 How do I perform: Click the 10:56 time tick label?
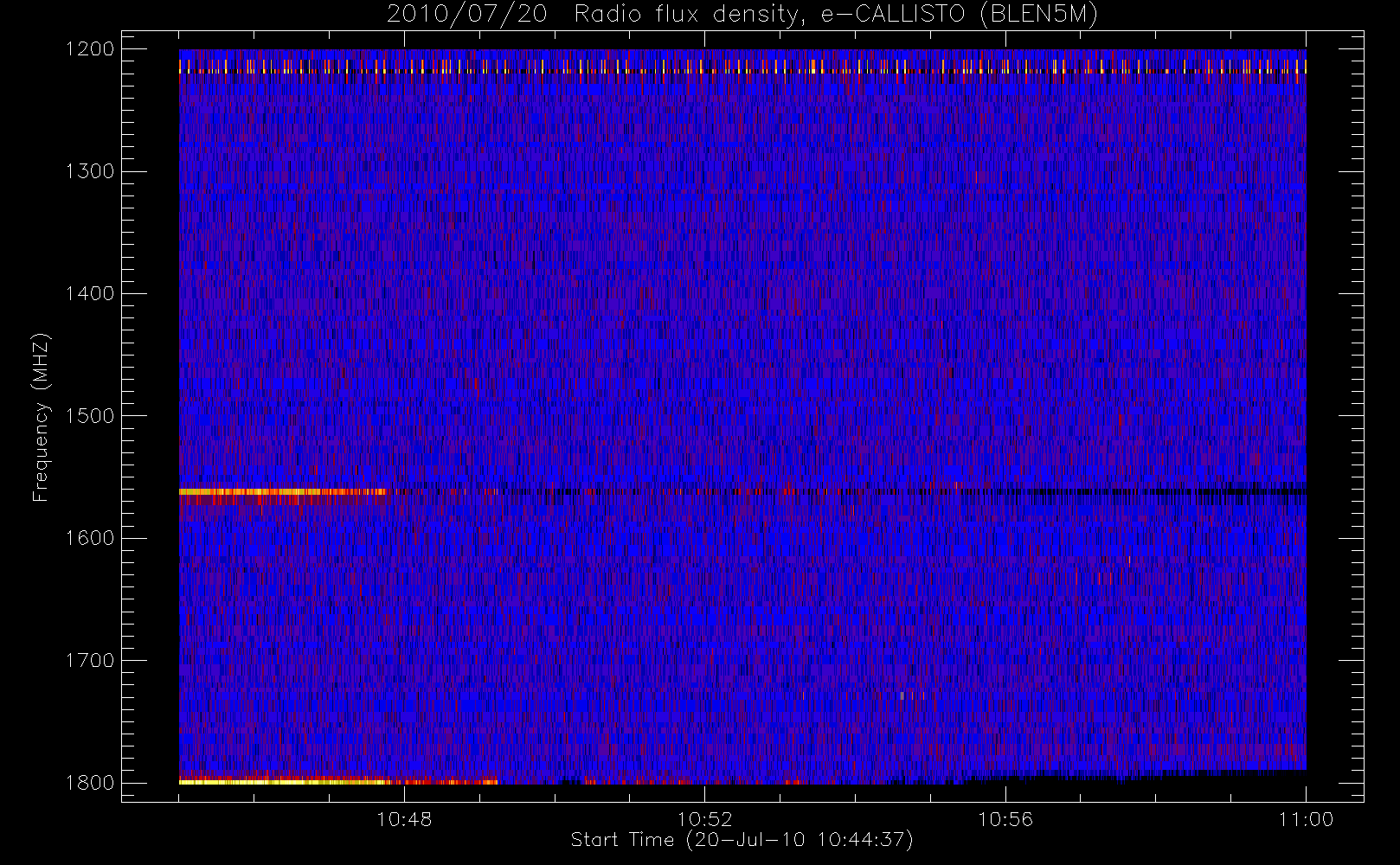click(1005, 819)
